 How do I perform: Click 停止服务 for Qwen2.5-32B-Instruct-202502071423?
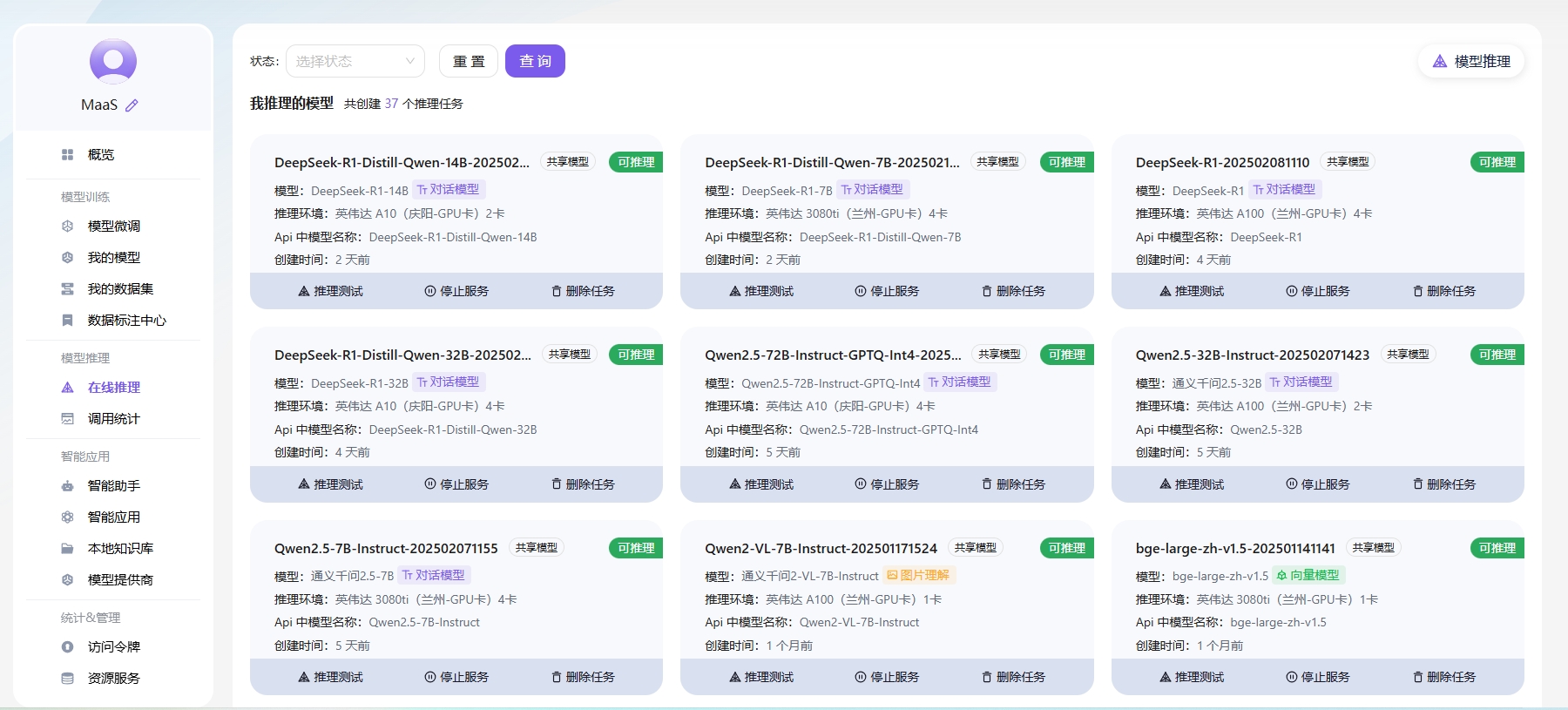1318,484
